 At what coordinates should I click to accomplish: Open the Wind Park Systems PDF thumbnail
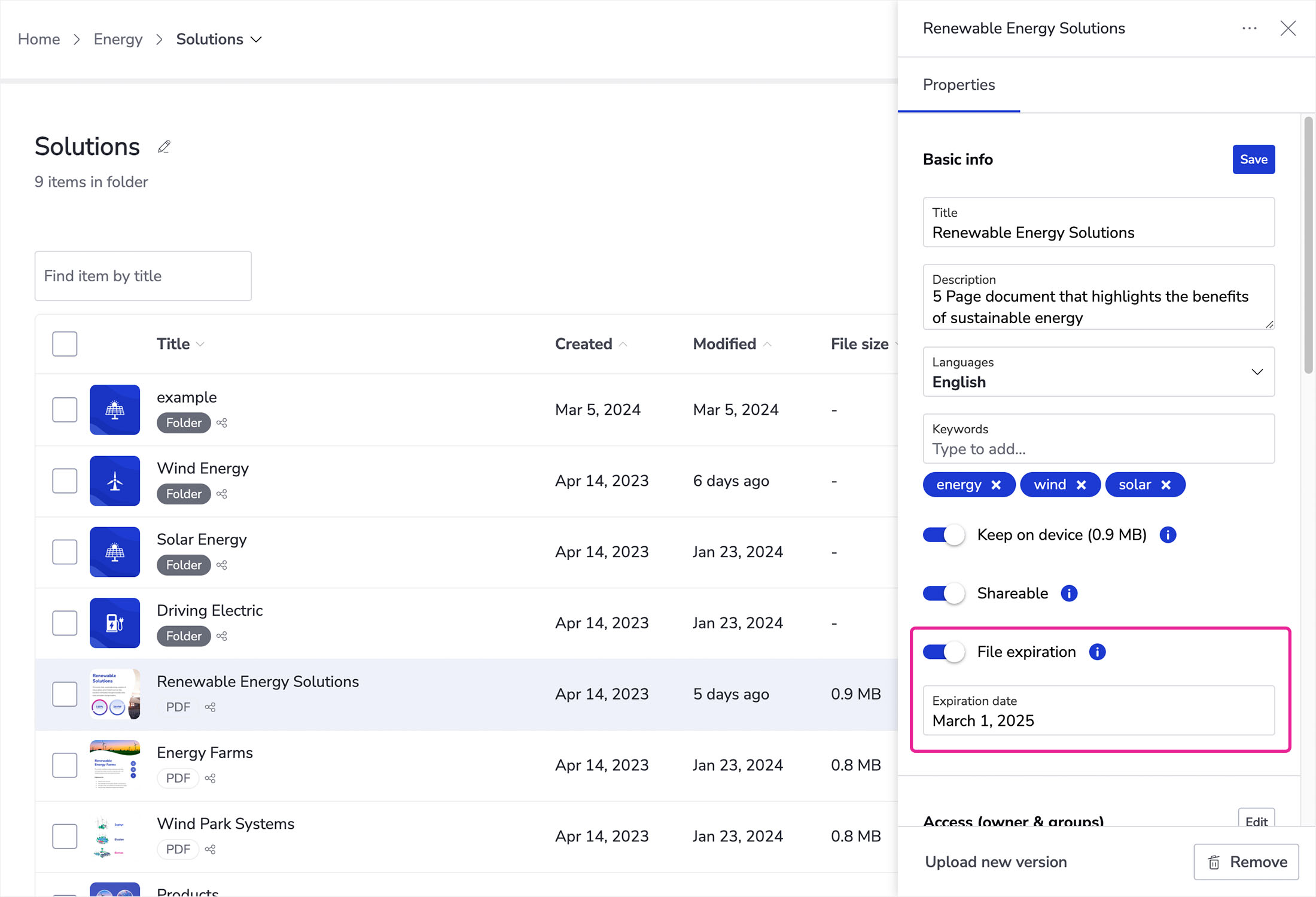tap(115, 837)
